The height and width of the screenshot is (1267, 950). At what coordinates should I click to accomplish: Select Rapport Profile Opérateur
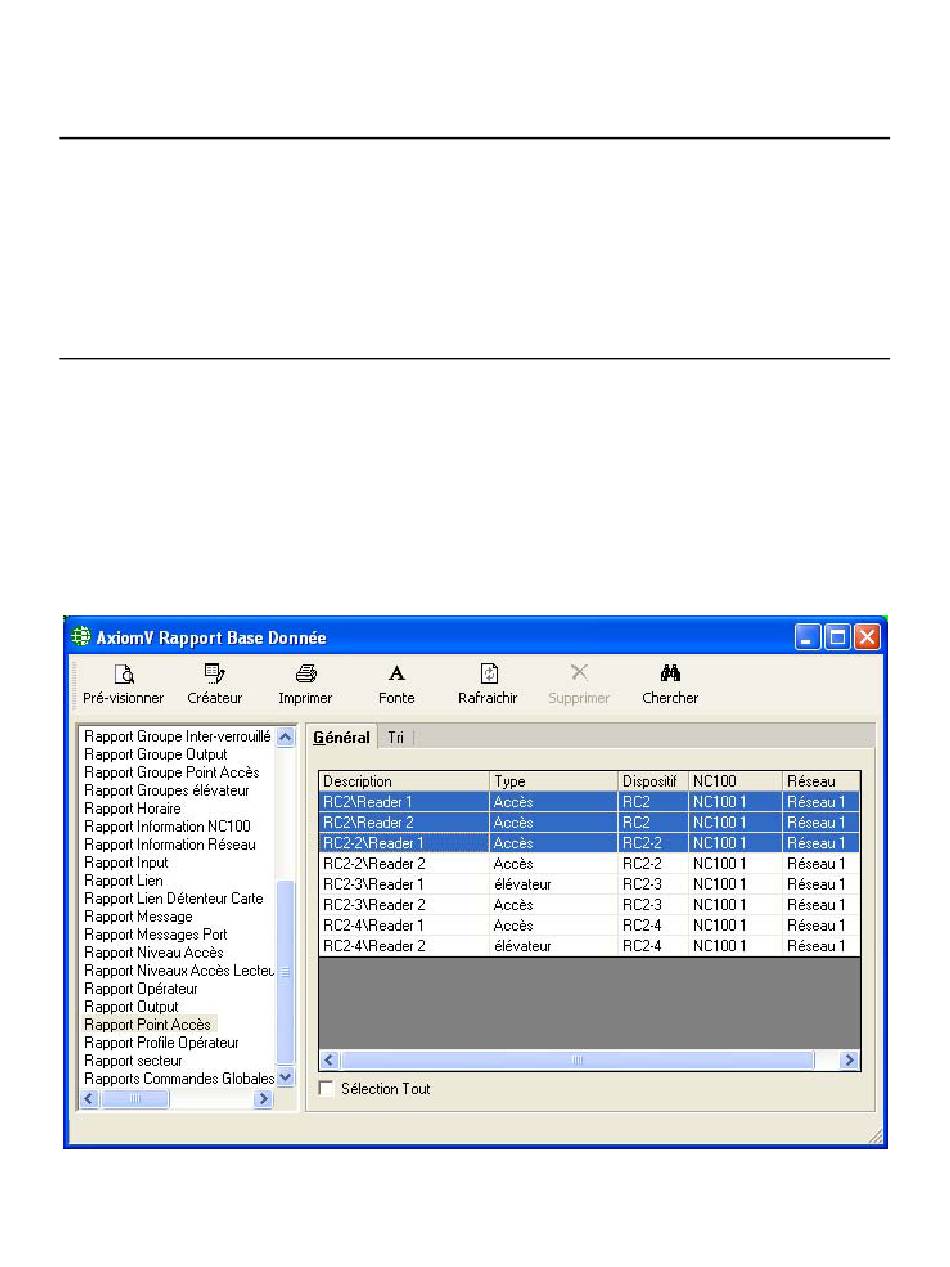click(x=162, y=1043)
